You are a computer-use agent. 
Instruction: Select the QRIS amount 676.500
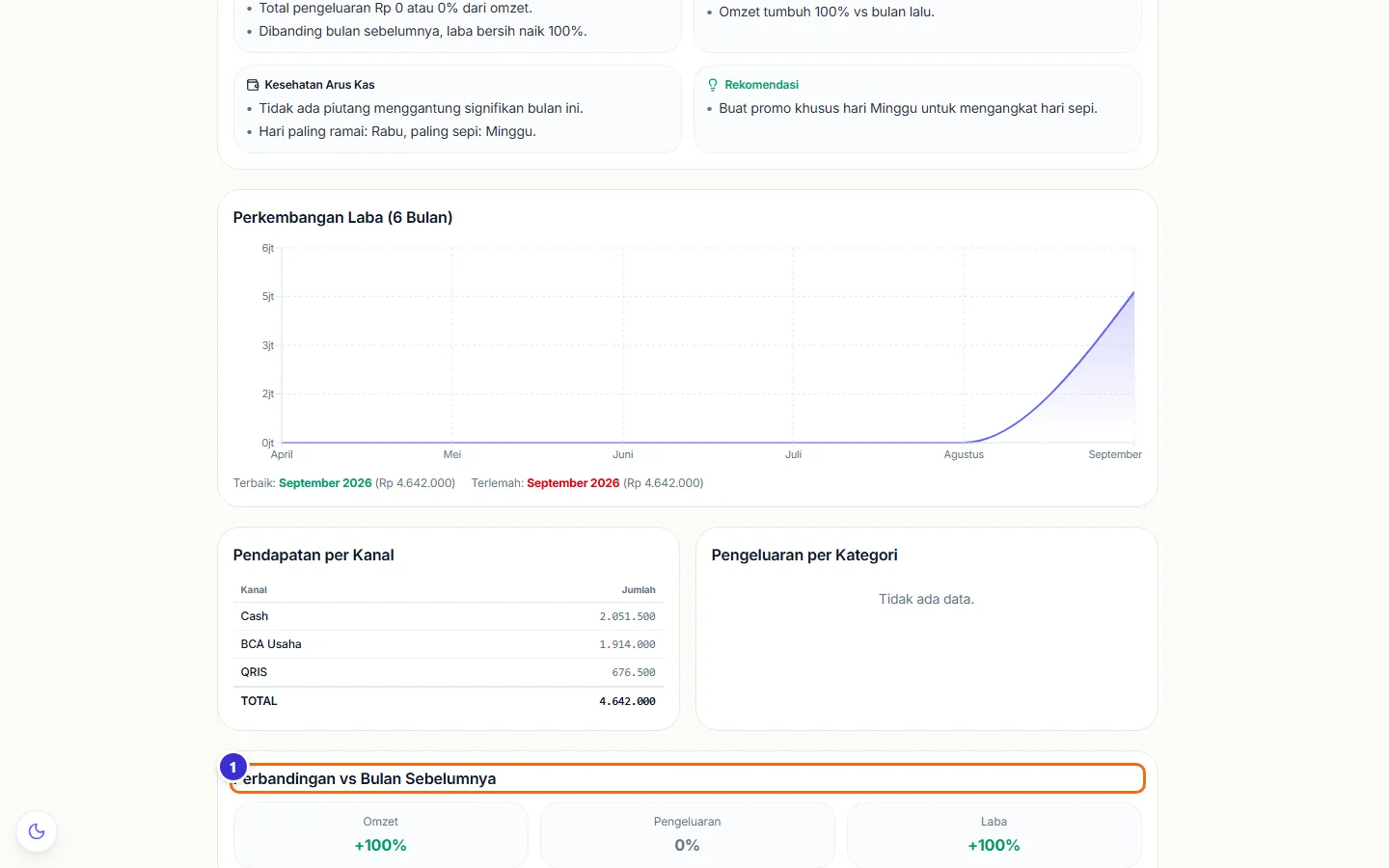(x=634, y=672)
